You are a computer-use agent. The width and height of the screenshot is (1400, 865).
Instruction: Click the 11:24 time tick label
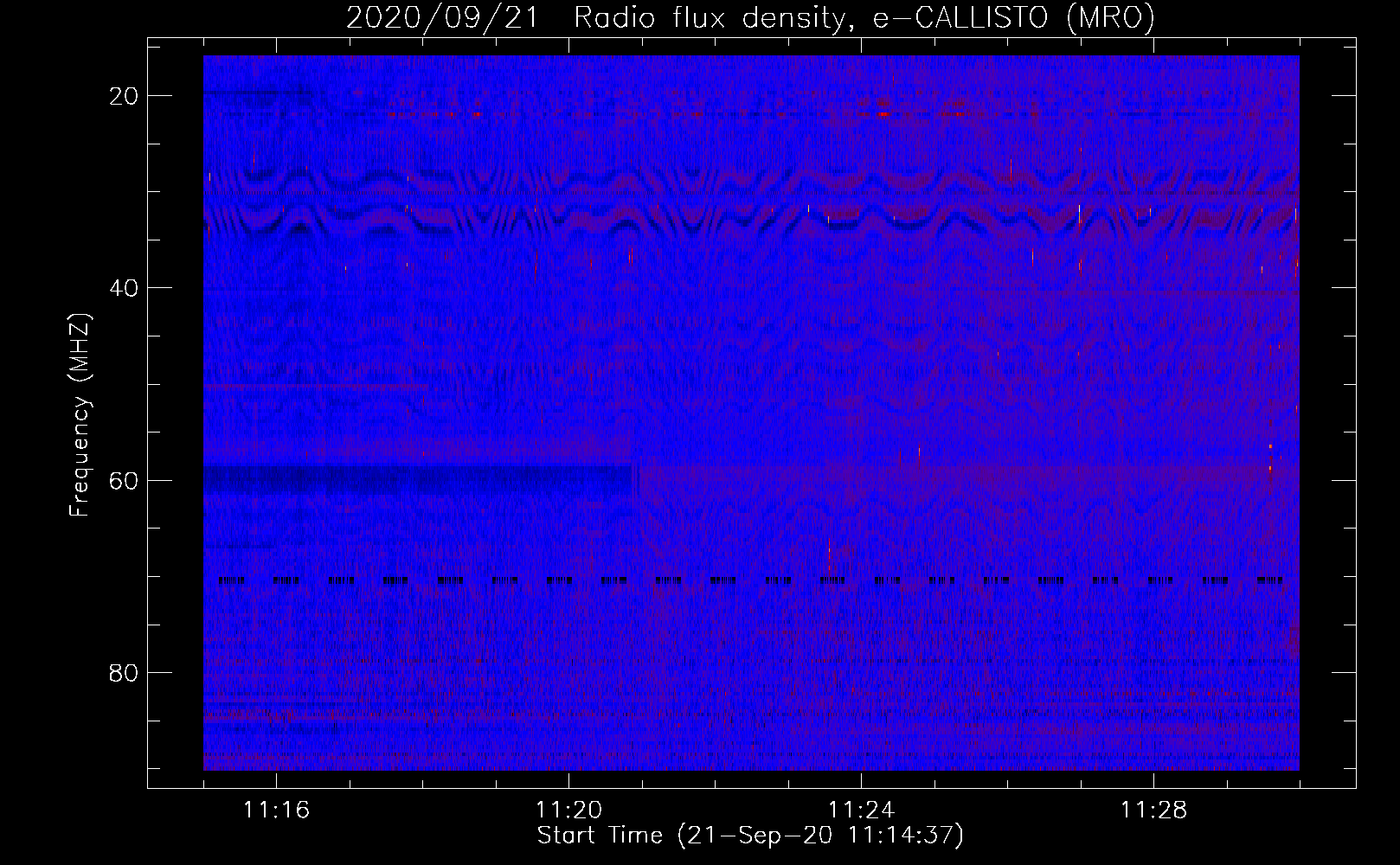coord(861,811)
